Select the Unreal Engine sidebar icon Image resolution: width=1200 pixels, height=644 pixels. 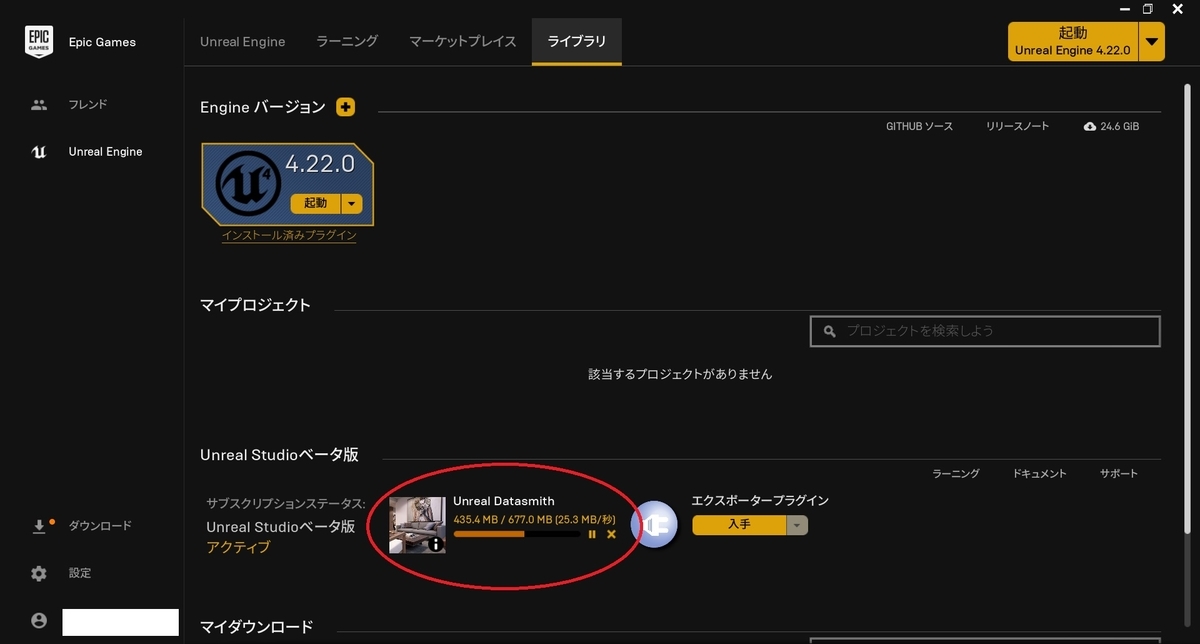[38, 151]
